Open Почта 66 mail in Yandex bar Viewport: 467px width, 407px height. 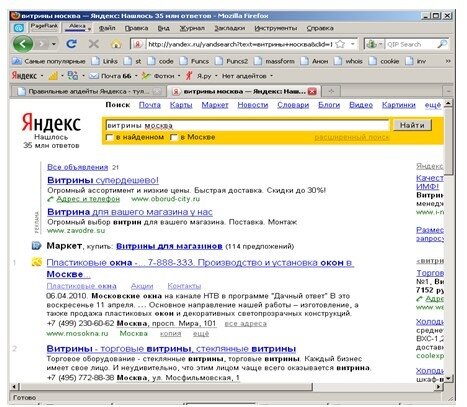pos(110,76)
